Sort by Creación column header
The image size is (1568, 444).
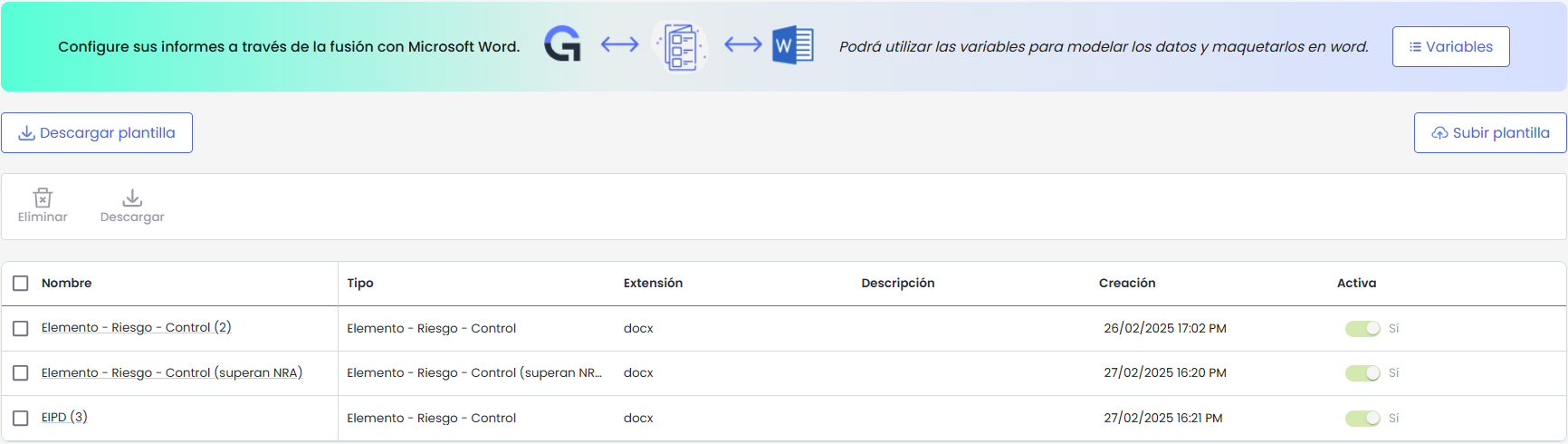point(1127,283)
